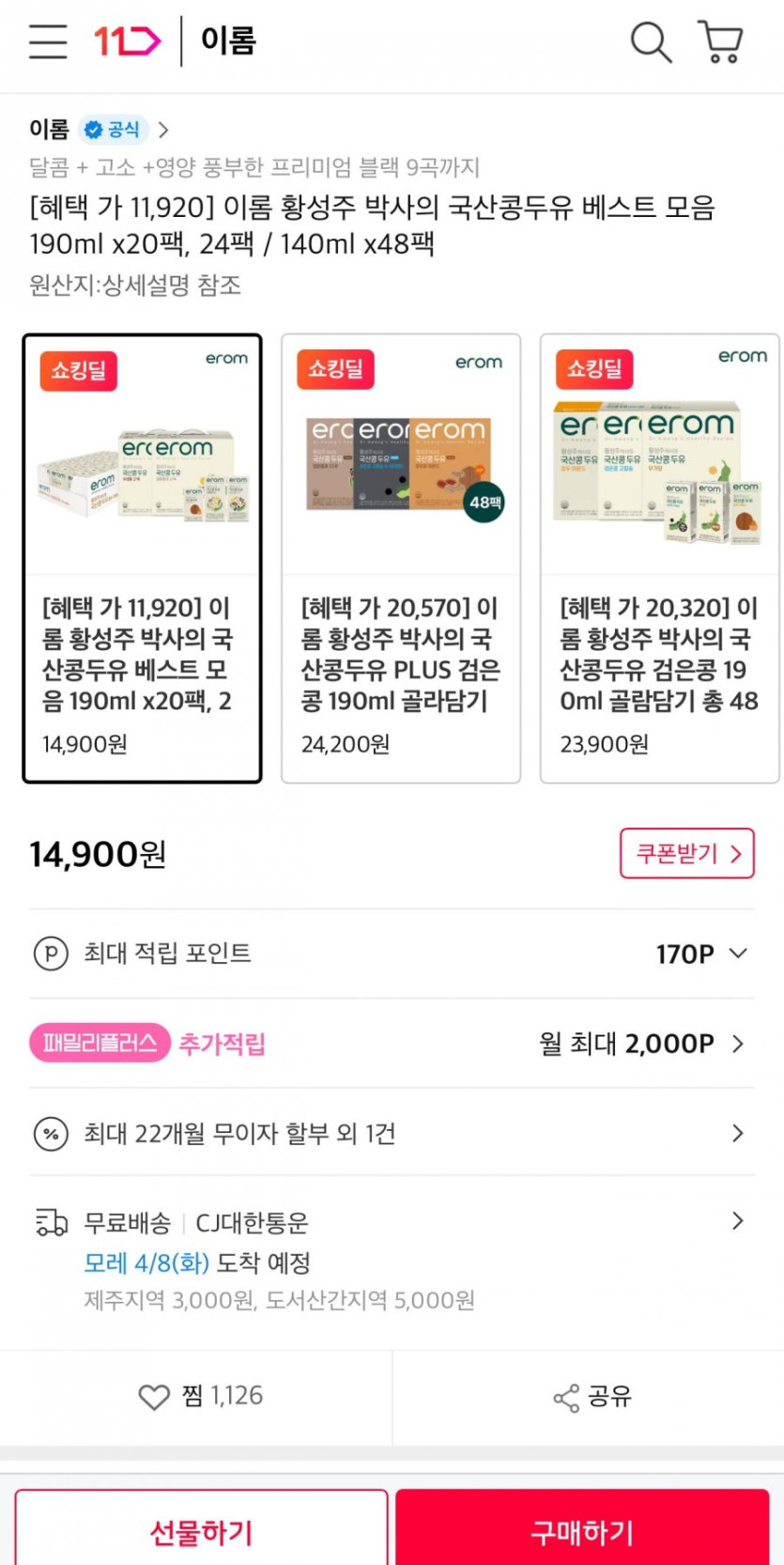
Task: Tap the delivery truck icon
Action: 52,1222
